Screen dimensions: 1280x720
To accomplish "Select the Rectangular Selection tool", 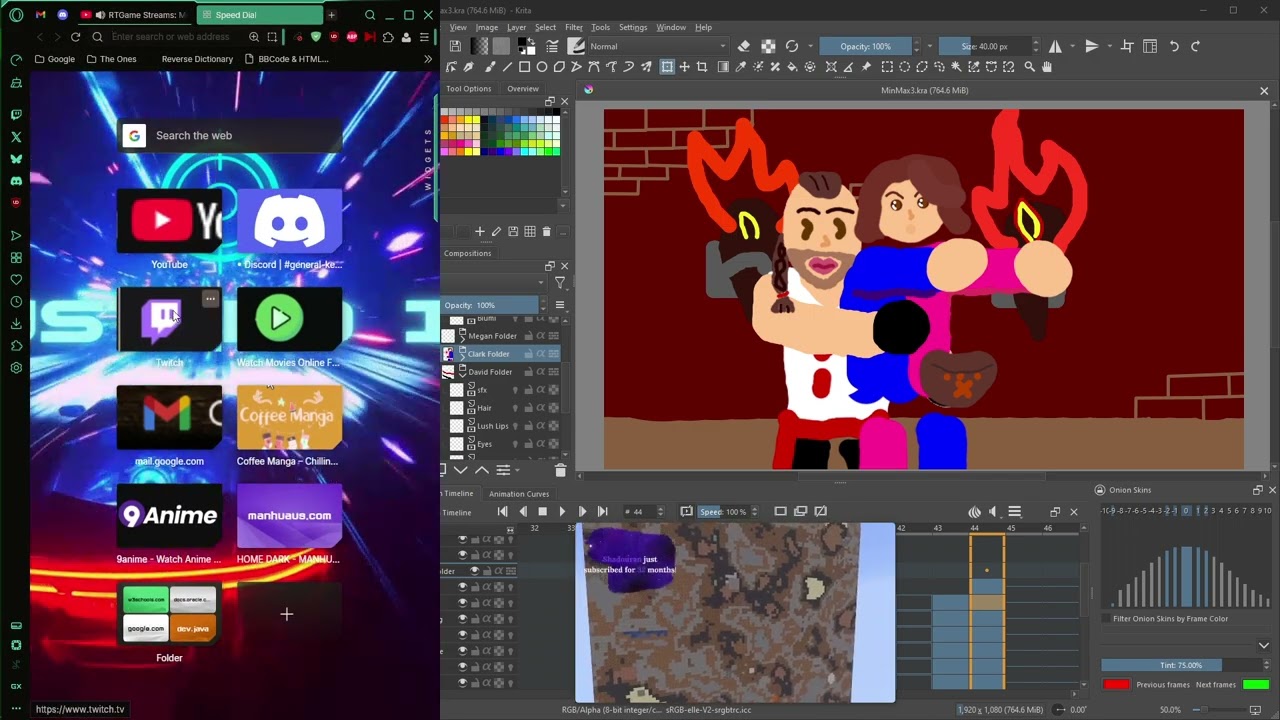I will pos(886,67).
